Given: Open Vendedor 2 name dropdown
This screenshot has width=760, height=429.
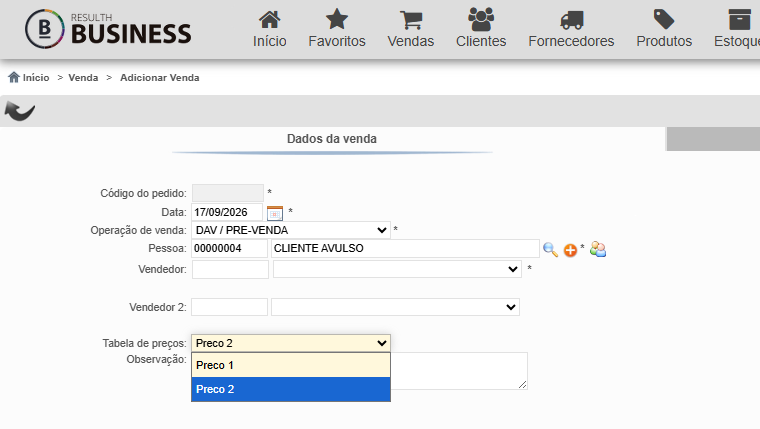Looking at the screenshot, I should [395, 307].
